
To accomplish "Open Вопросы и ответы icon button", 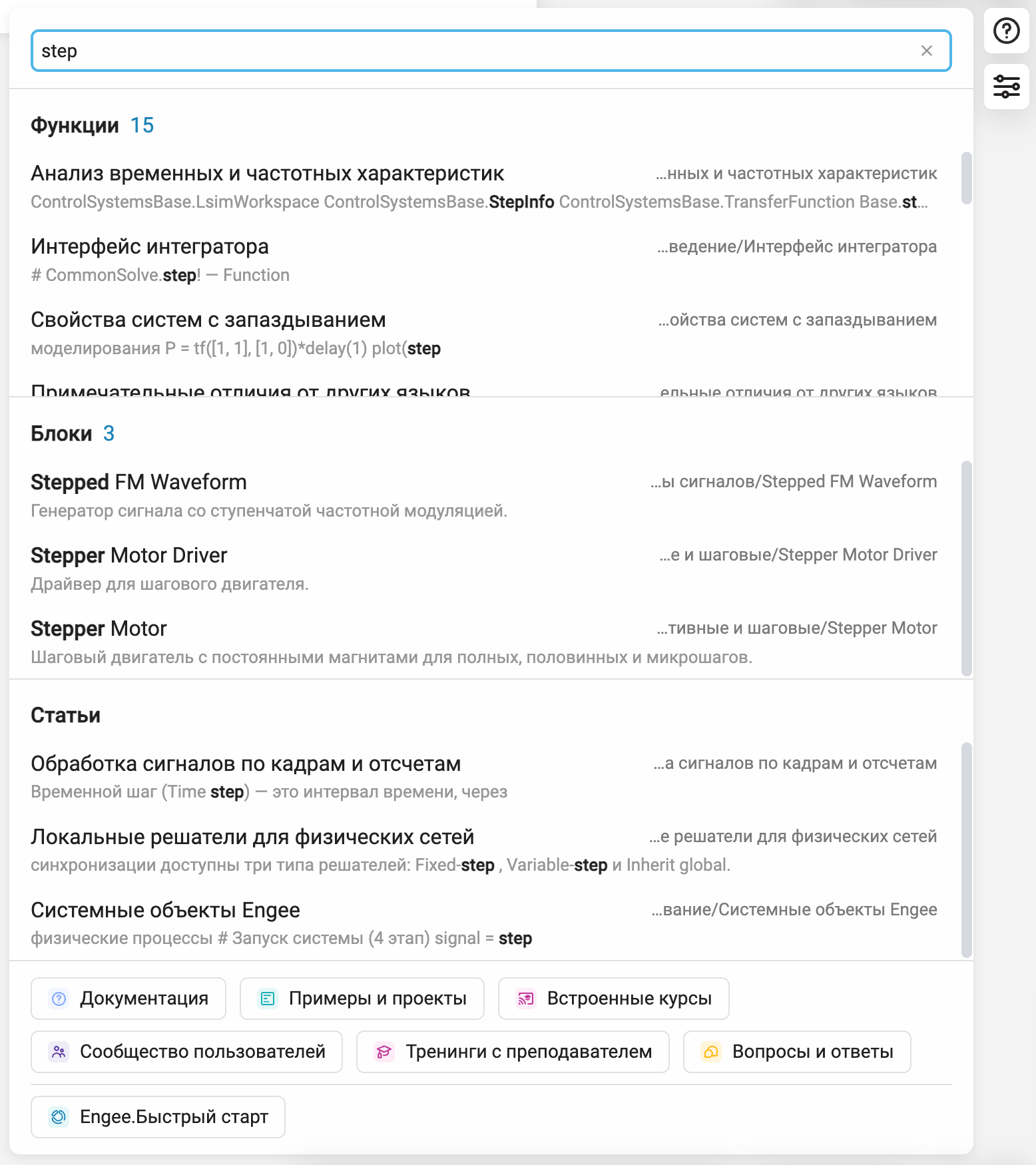I will (x=797, y=1051).
